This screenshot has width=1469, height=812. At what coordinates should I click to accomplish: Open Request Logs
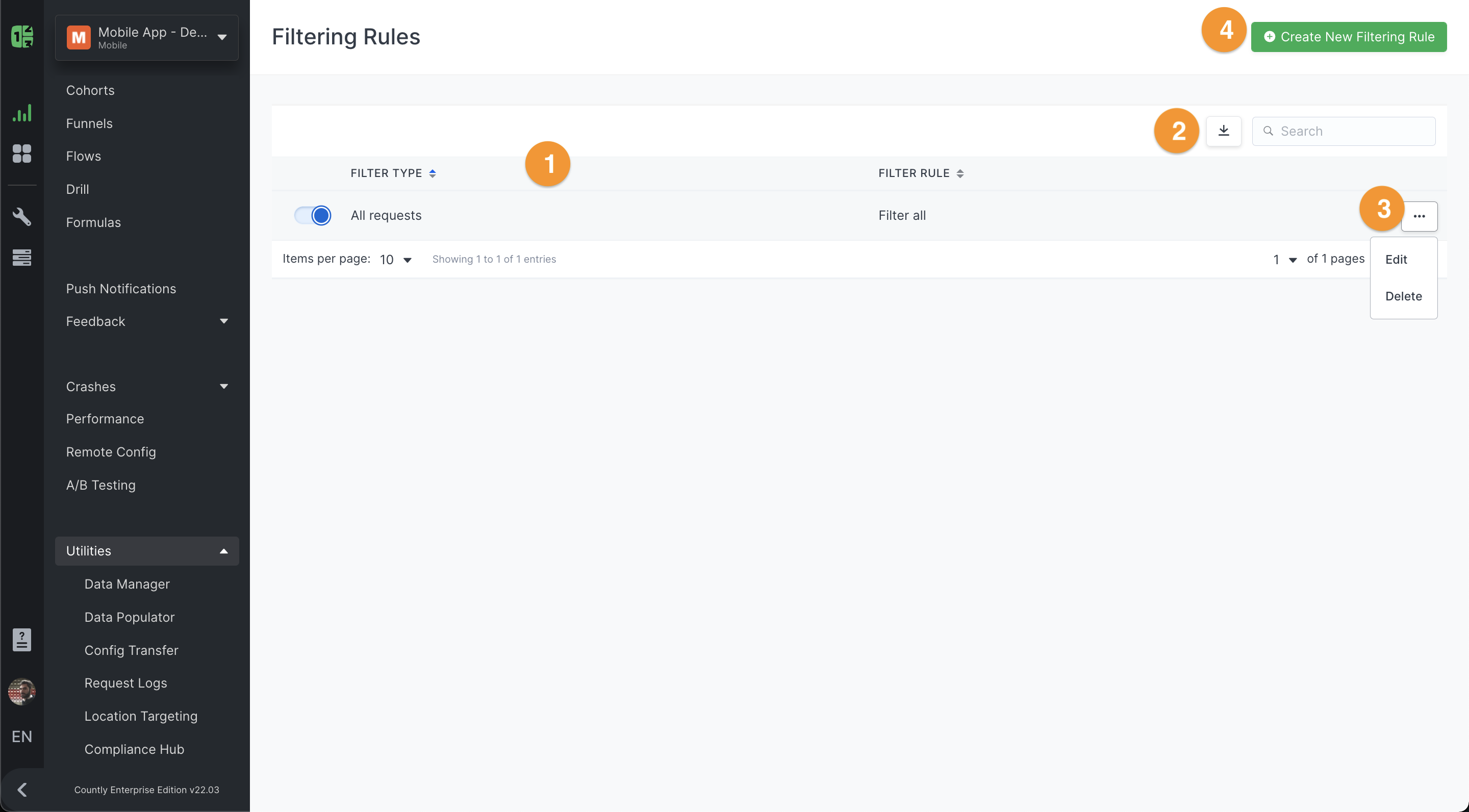click(125, 683)
